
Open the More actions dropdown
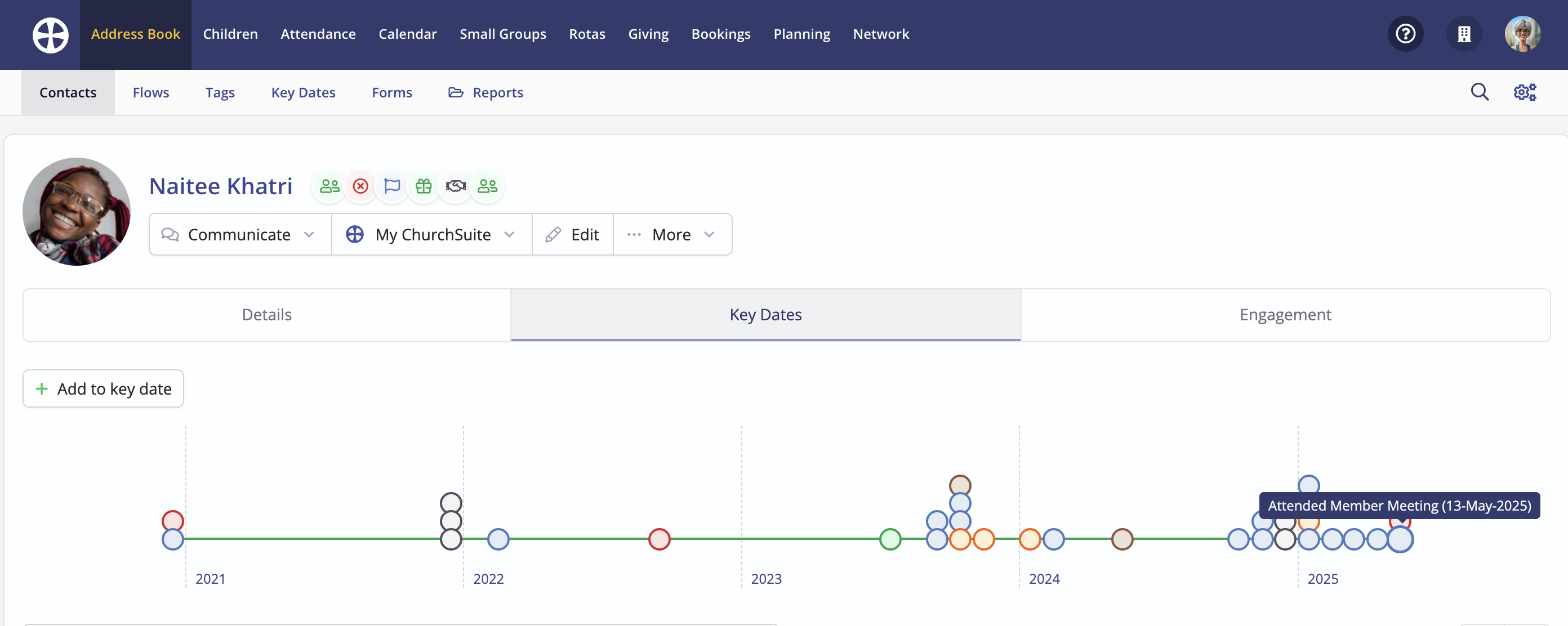click(672, 235)
